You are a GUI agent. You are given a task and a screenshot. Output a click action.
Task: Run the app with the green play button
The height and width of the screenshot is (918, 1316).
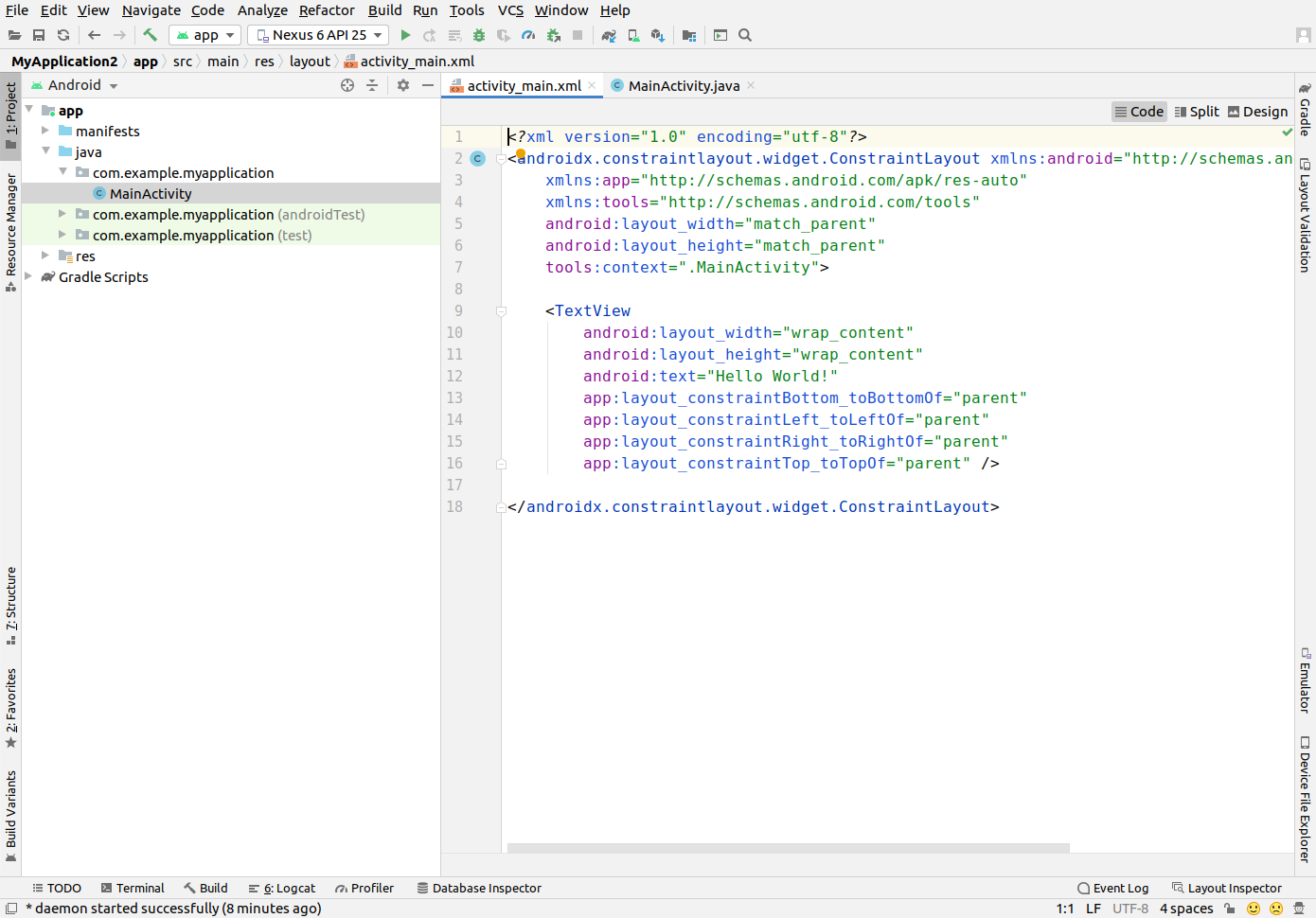click(405, 35)
